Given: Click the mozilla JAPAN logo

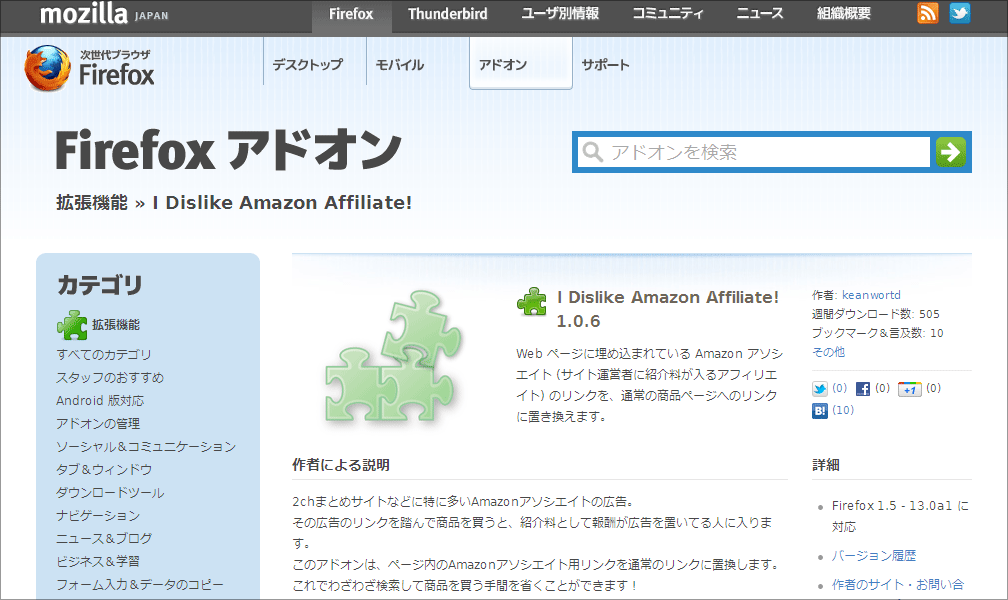Looking at the screenshot, I should pos(104,14).
